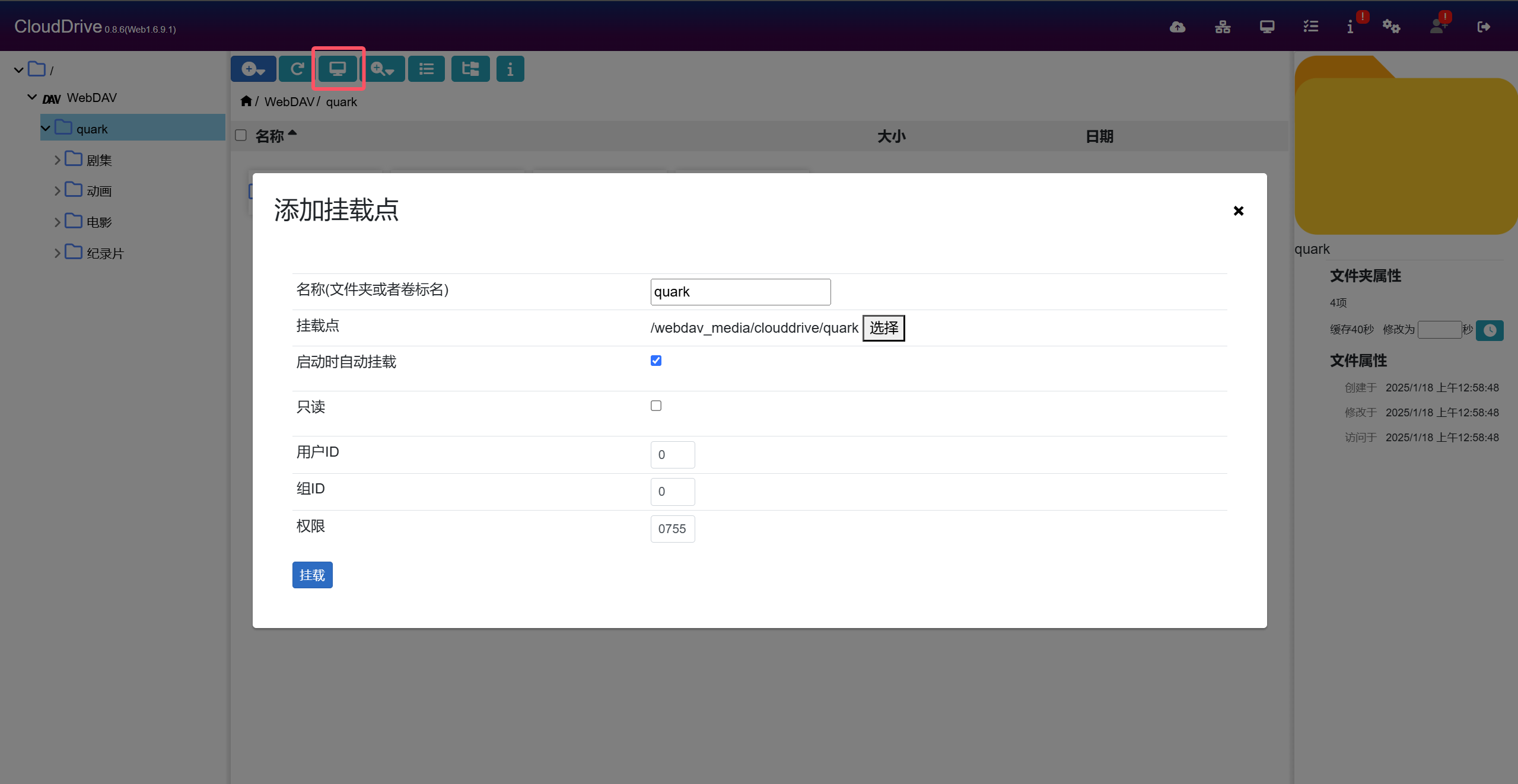This screenshot has height=784, width=1518.
Task: Uncheck the auto-mount at startup checkbox
Action: click(x=655, y=361)
